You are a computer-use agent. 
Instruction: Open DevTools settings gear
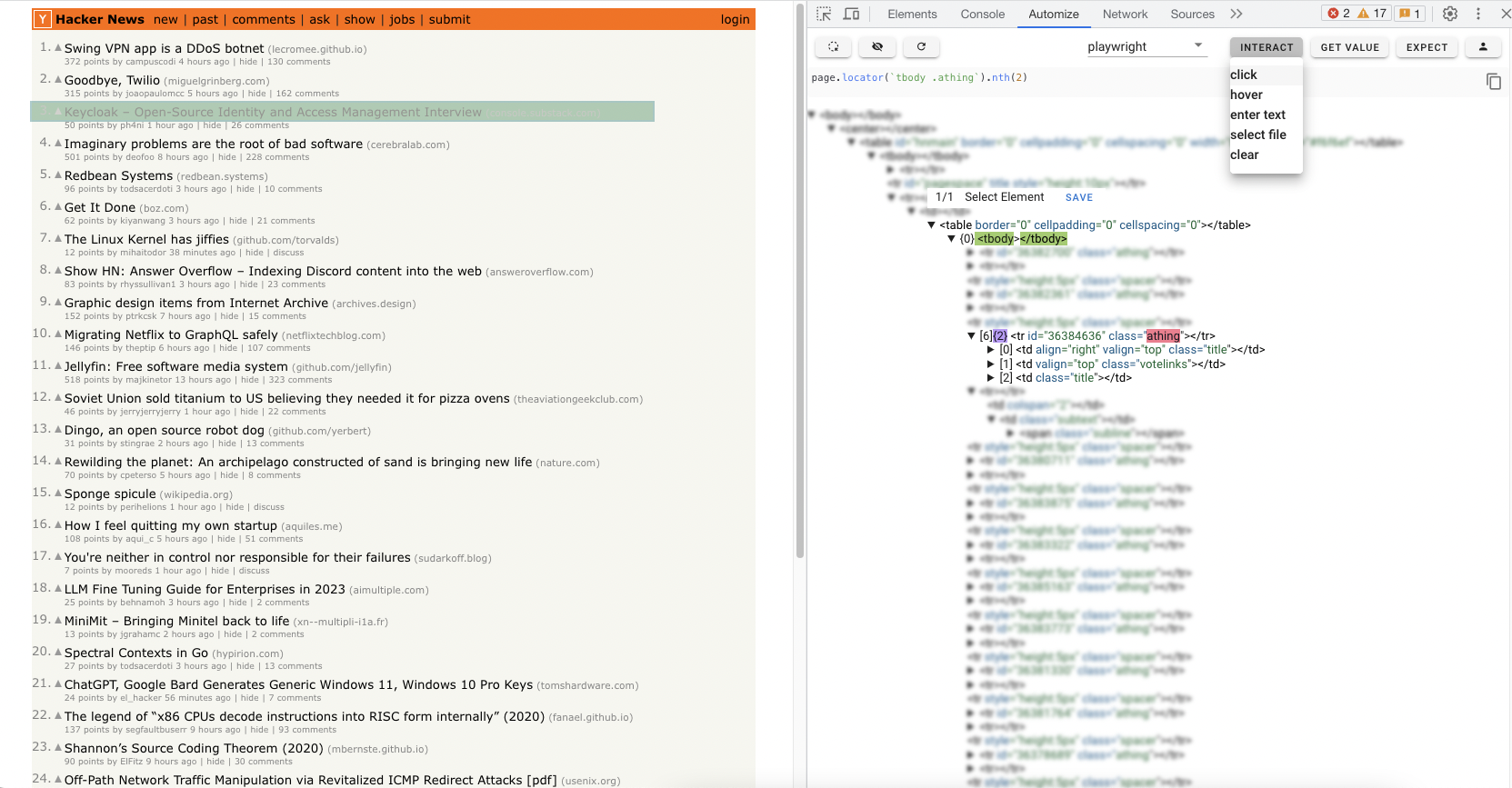[x=1450, y=14]
